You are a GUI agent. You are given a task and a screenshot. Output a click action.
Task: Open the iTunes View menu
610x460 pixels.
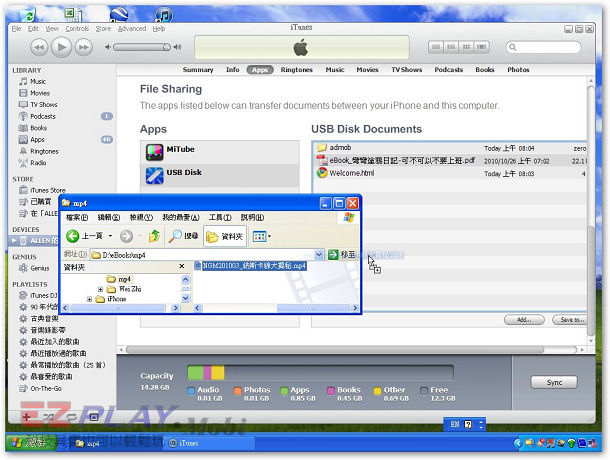52,28
